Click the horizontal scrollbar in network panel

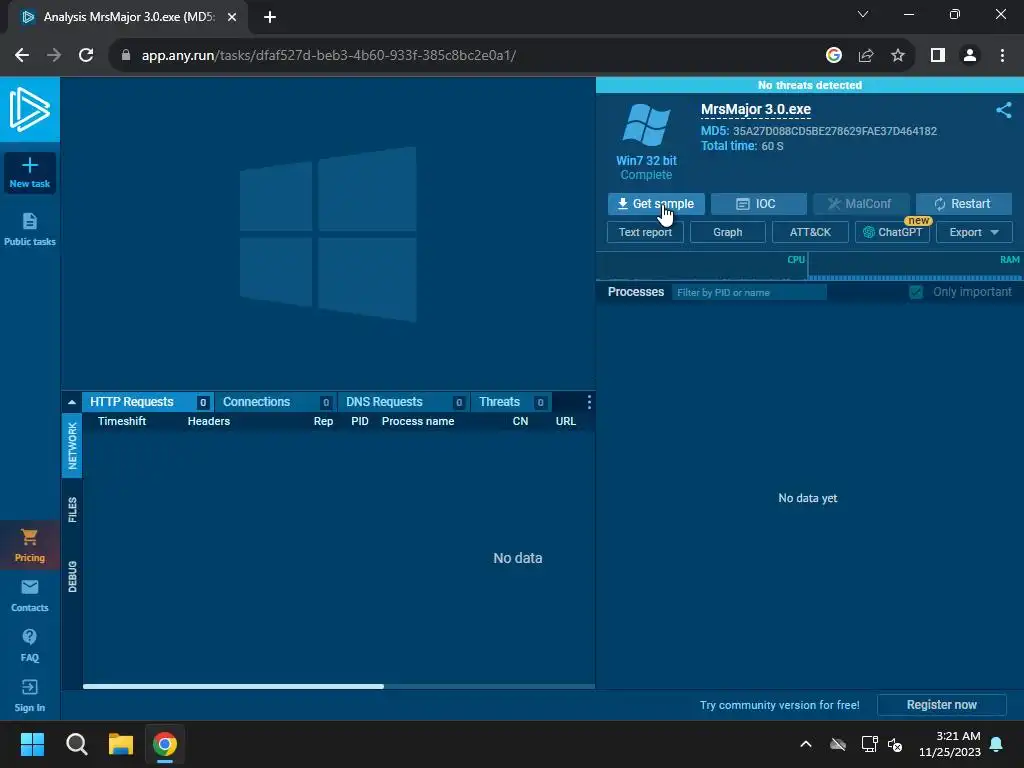pos(233,686)
